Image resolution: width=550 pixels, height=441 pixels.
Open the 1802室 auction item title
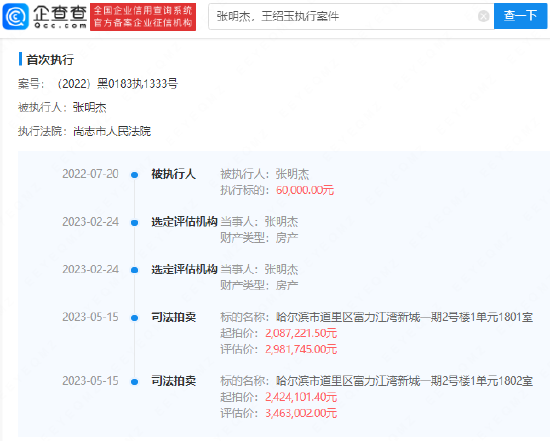point(404,381)
